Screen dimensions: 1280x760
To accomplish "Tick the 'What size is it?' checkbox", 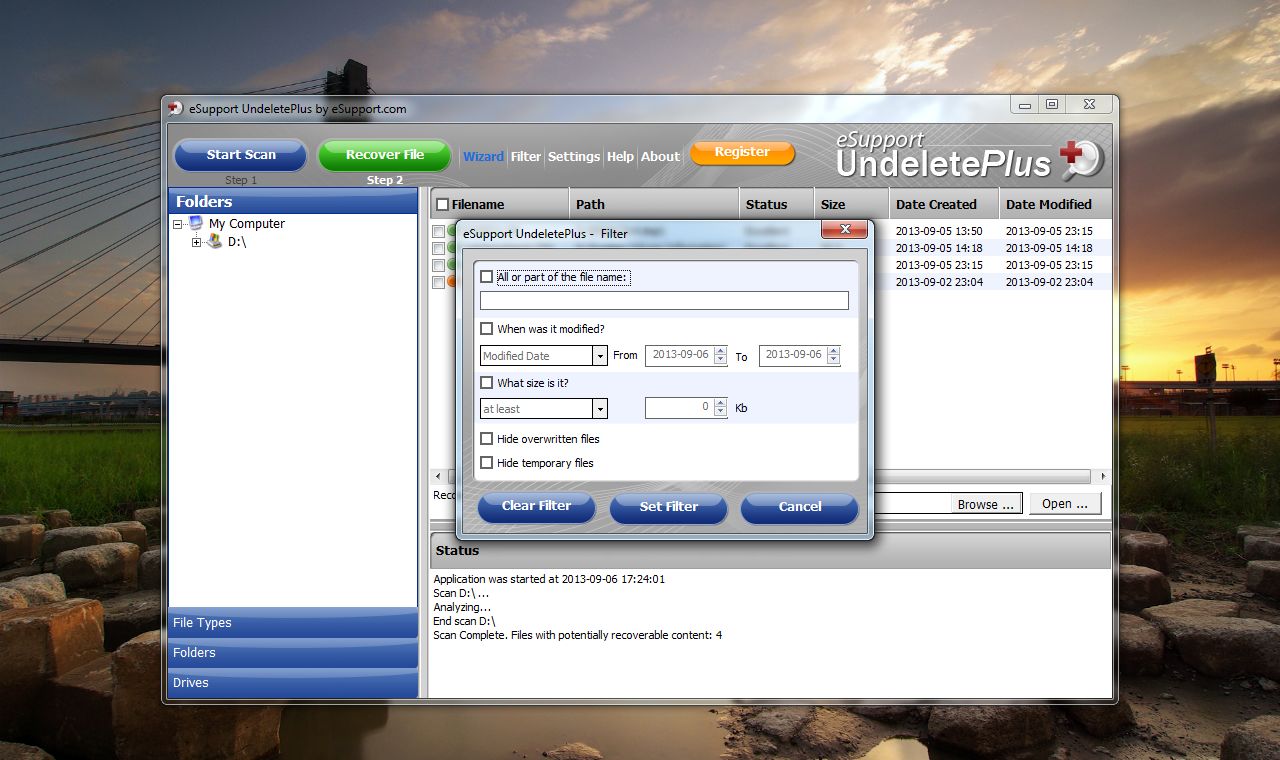I will pos(487,382).
